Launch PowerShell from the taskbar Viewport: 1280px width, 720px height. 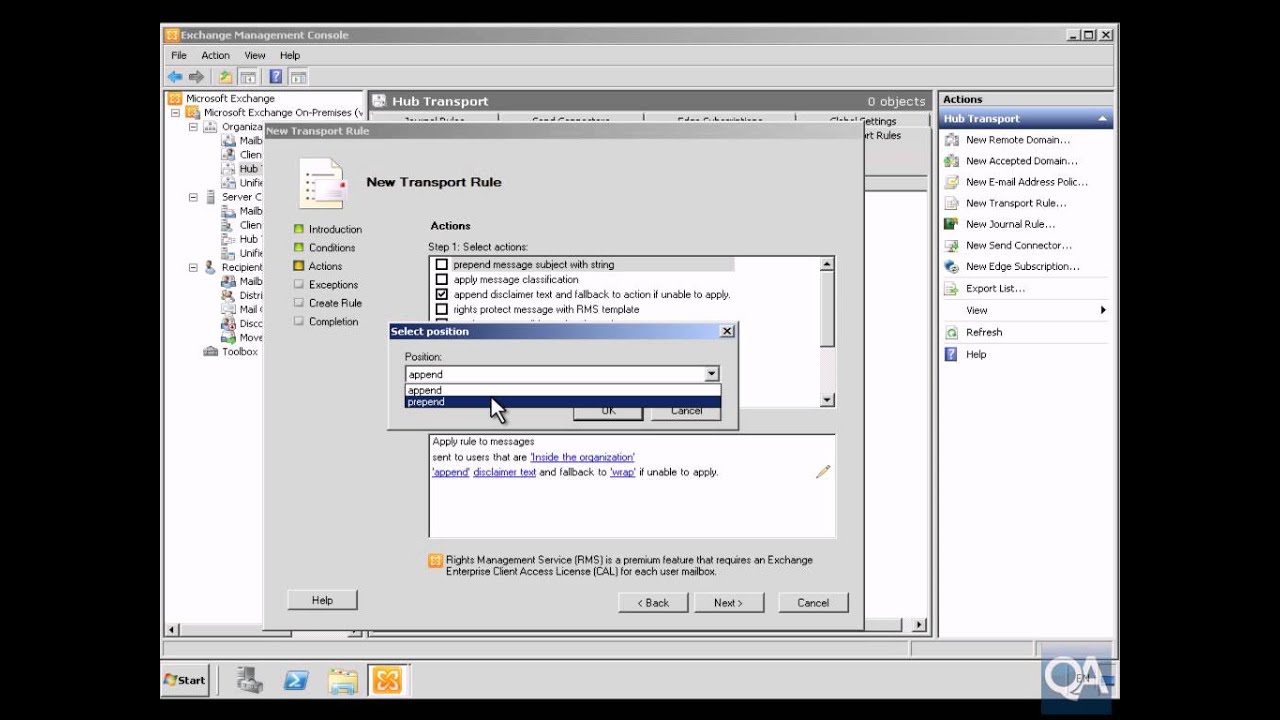[x=296, y=680]
